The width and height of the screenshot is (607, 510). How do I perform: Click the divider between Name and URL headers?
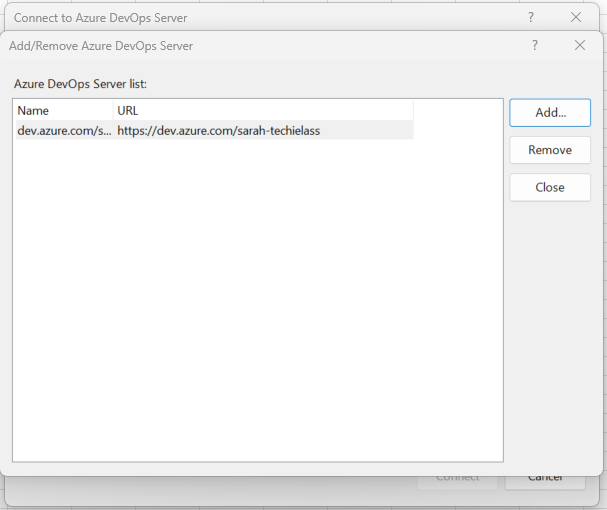pyautogui.click(x=114, y=111)
